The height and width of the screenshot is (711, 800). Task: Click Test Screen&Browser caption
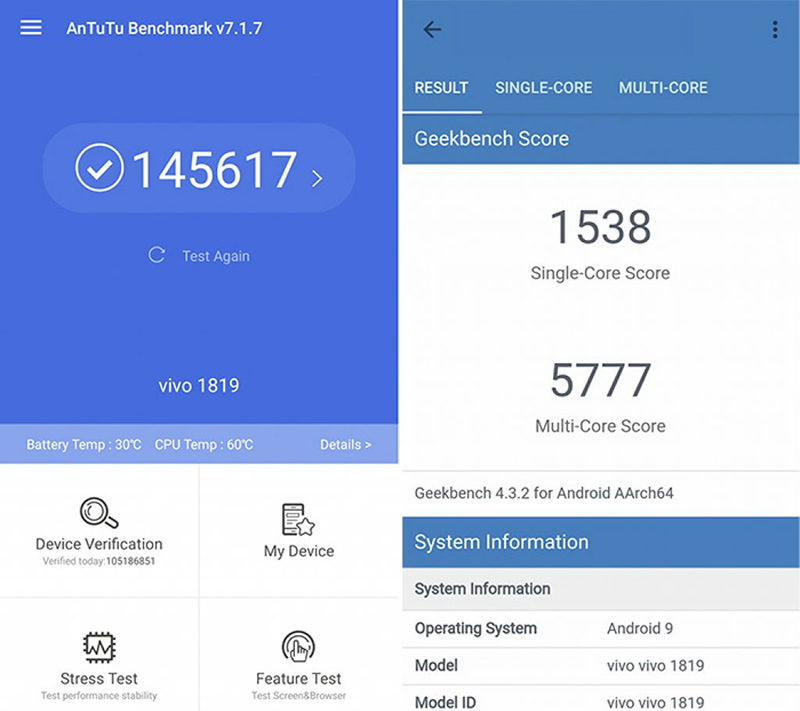[x=298, y=696]
